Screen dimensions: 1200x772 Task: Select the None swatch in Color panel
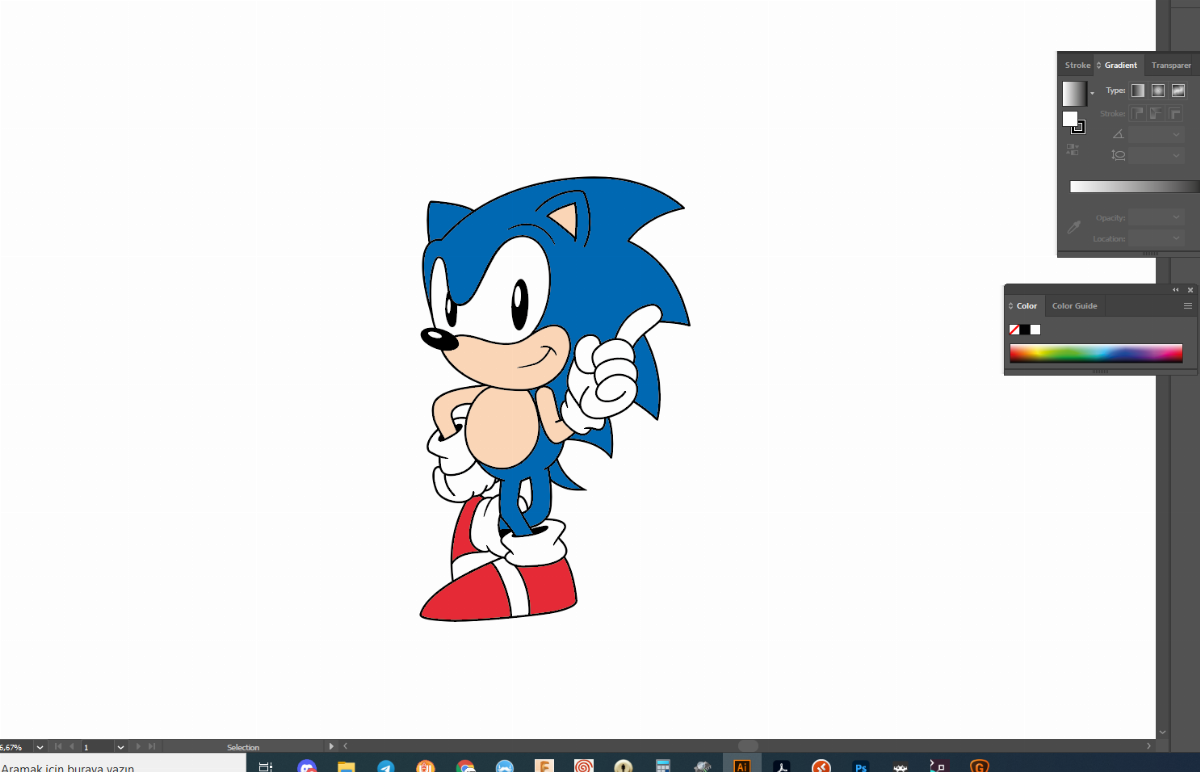[x=1014, y=329]
